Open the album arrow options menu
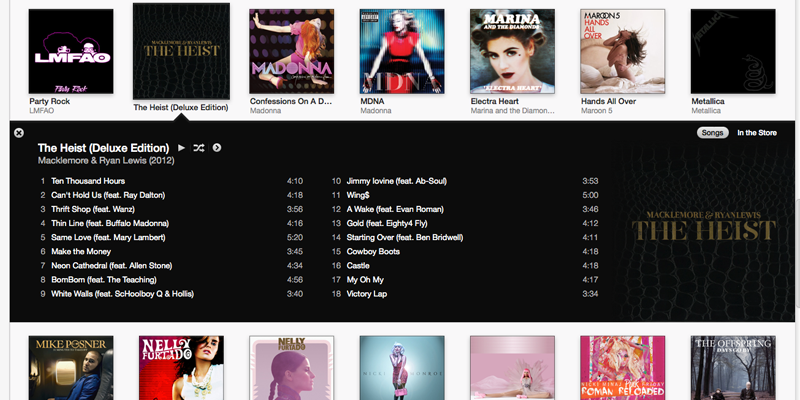The image size is (800, 400). [x=217, y=148]
